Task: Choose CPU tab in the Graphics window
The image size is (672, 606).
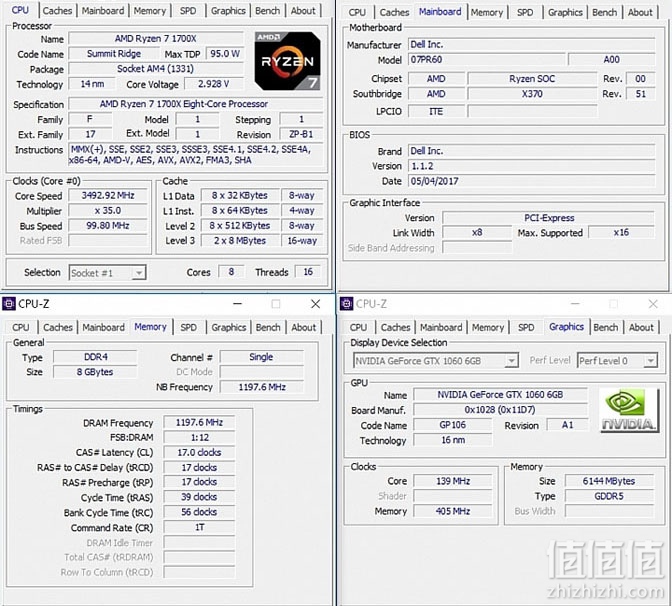Action: click(x=358, y=327)
